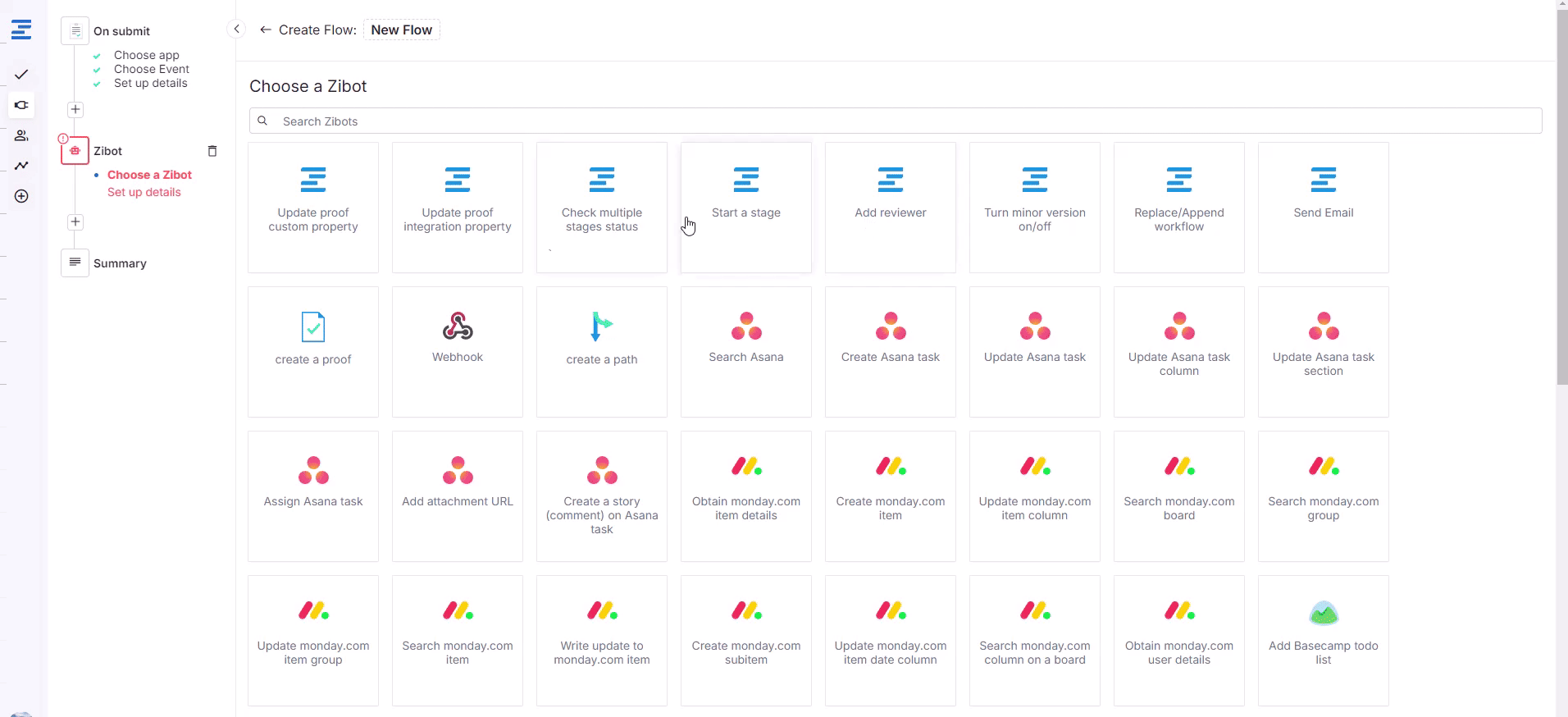Choose Update monday.com item date column Zibot
The height and width of the screenshot is (717, 1568).
891,641
